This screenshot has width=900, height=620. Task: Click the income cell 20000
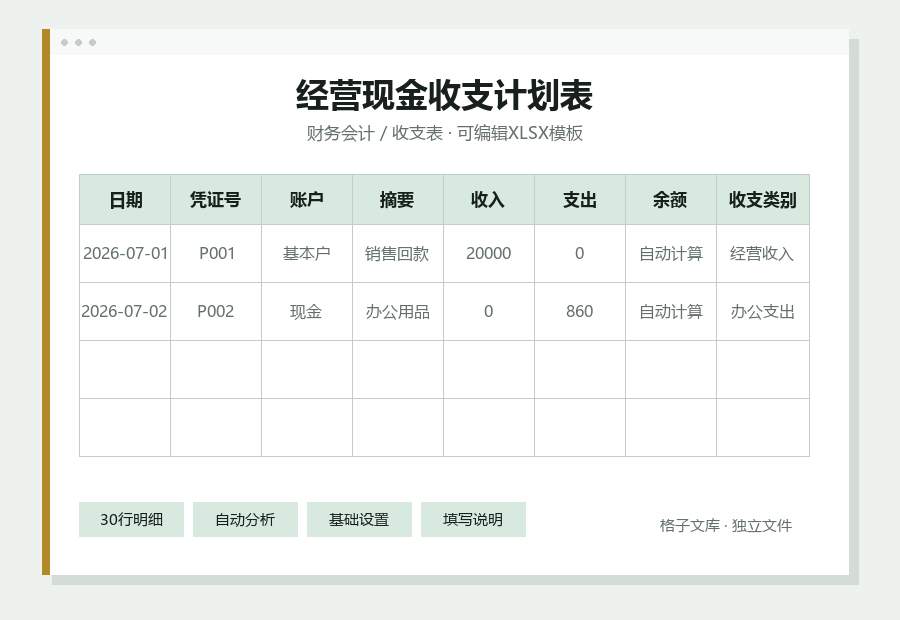pyautogui.click(x=489, y=254)
